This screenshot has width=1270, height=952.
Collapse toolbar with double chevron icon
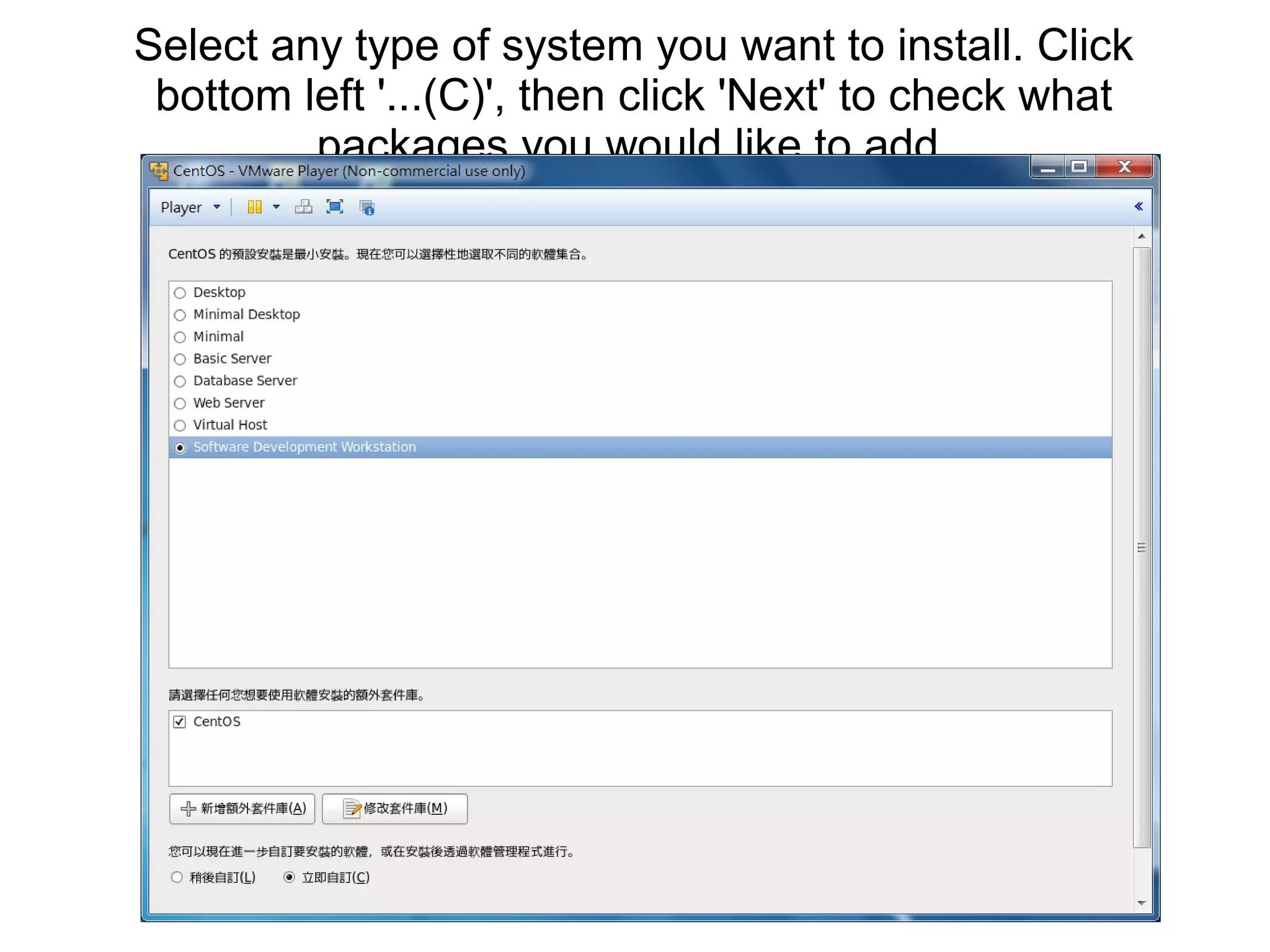click(x=1139, y=207)
